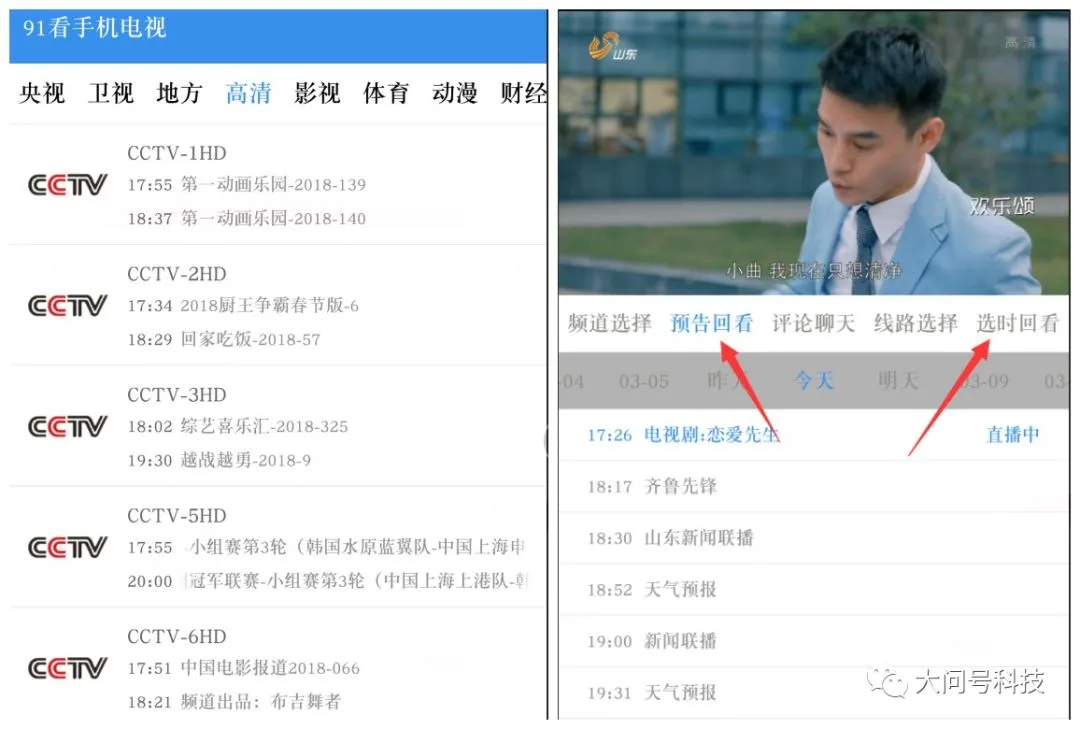Click the CCTV logo beside CCTV-3HD

68,427
